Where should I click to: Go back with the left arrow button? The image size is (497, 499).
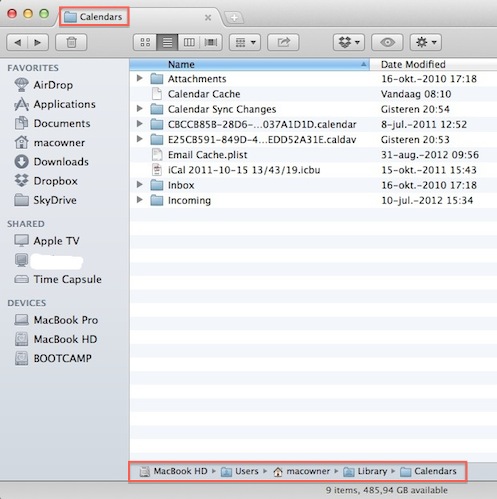[x=17, y=42]
